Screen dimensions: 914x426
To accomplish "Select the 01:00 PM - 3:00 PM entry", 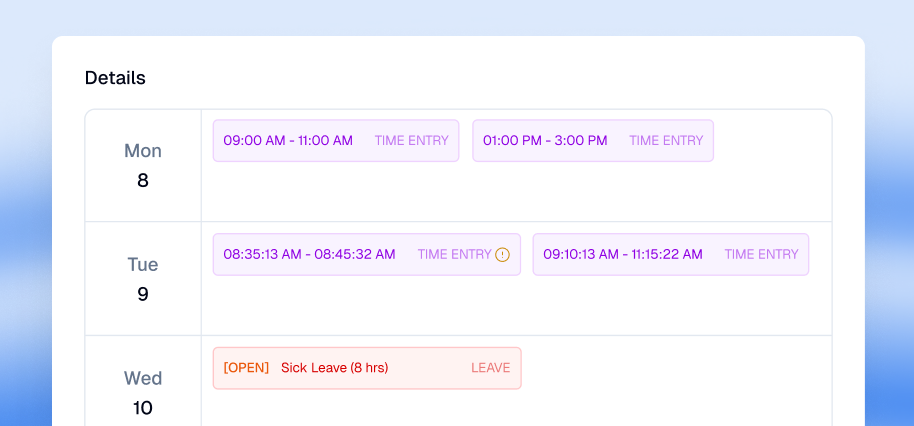I will point(545,141).
